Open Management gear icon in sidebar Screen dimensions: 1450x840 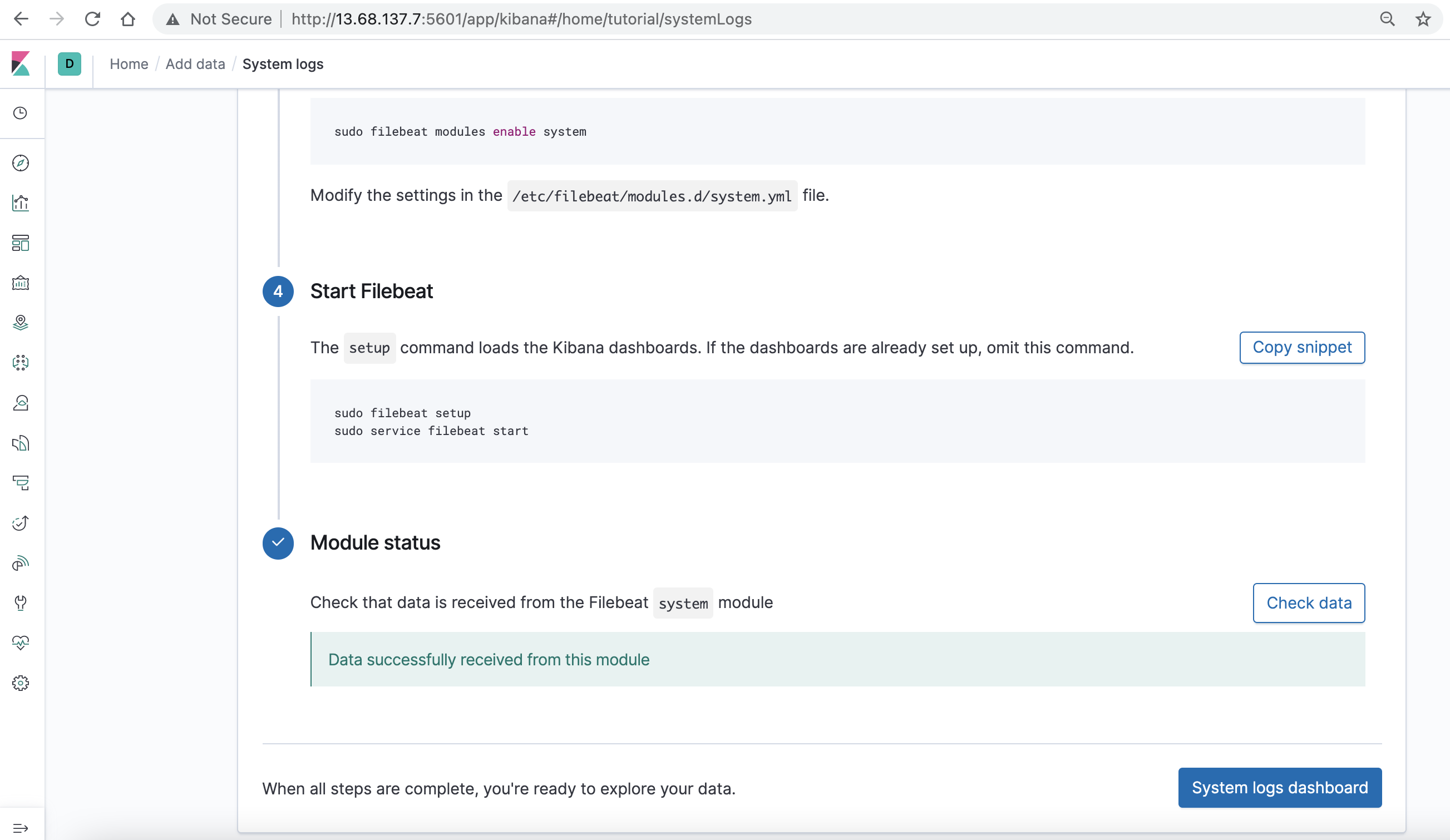point(21,683)
